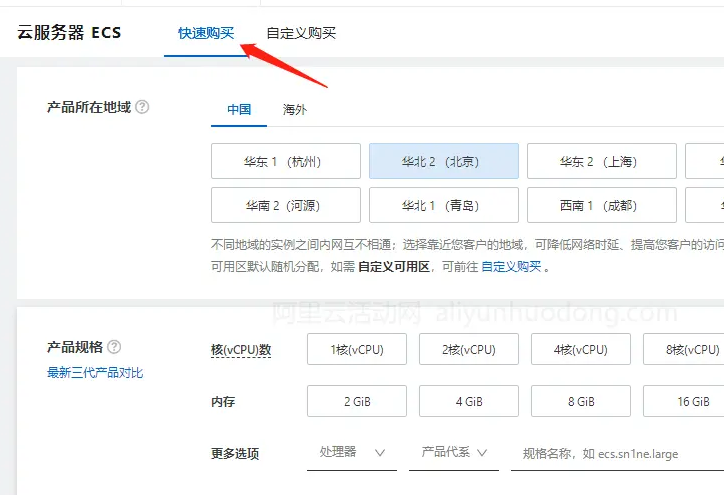Switch to 自定义购买 tab
This screenshot has height=495, width=724.
[x=301, y=33]
